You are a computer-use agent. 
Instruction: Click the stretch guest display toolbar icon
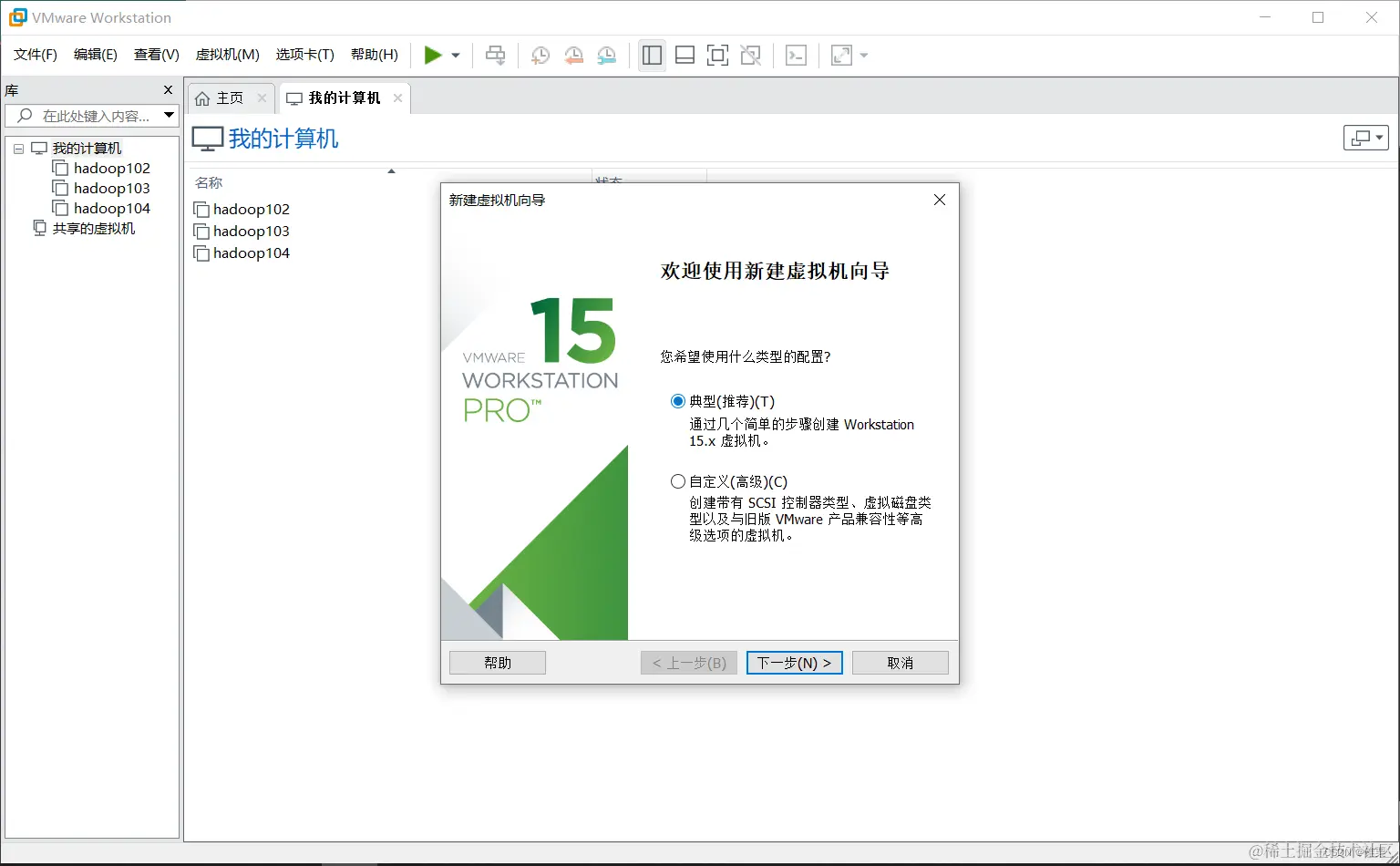click(841, 56)
